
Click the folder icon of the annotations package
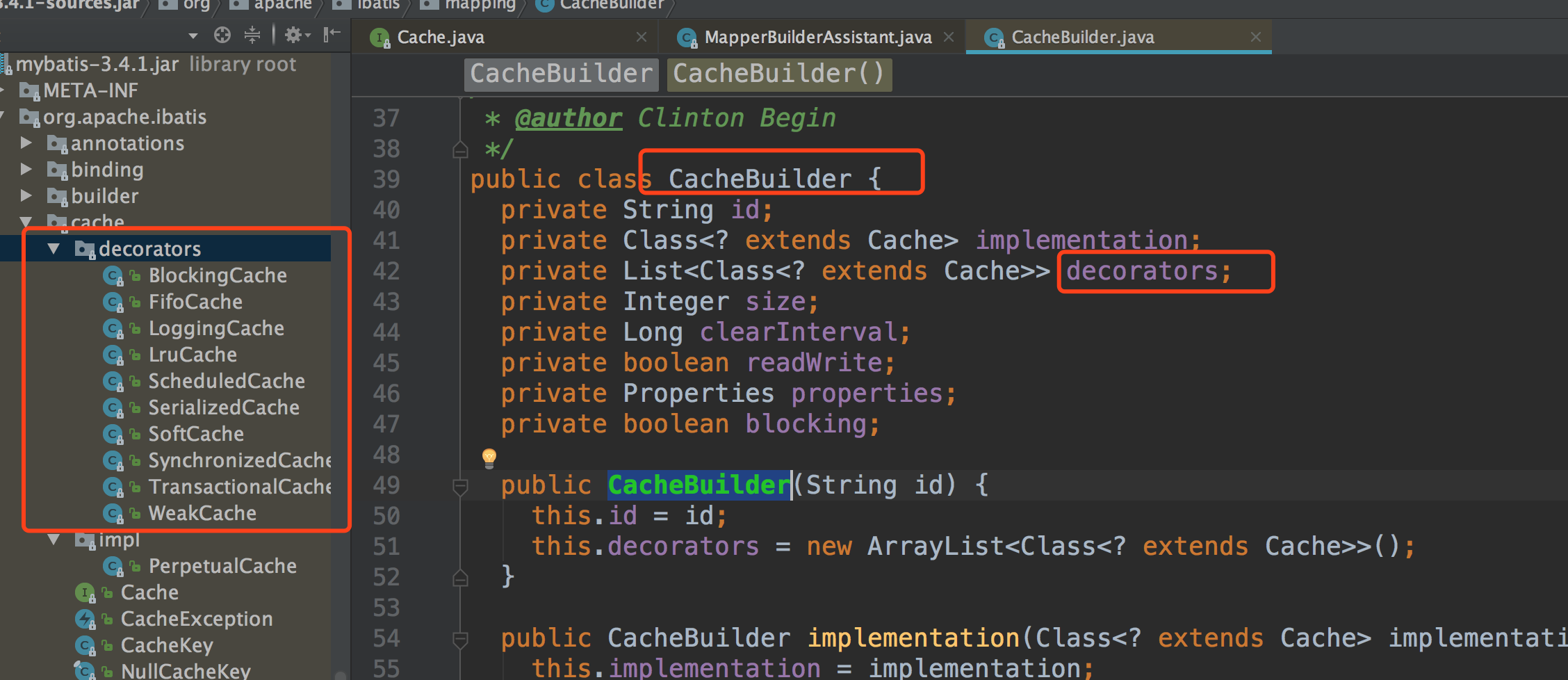[x=57, y=144]
